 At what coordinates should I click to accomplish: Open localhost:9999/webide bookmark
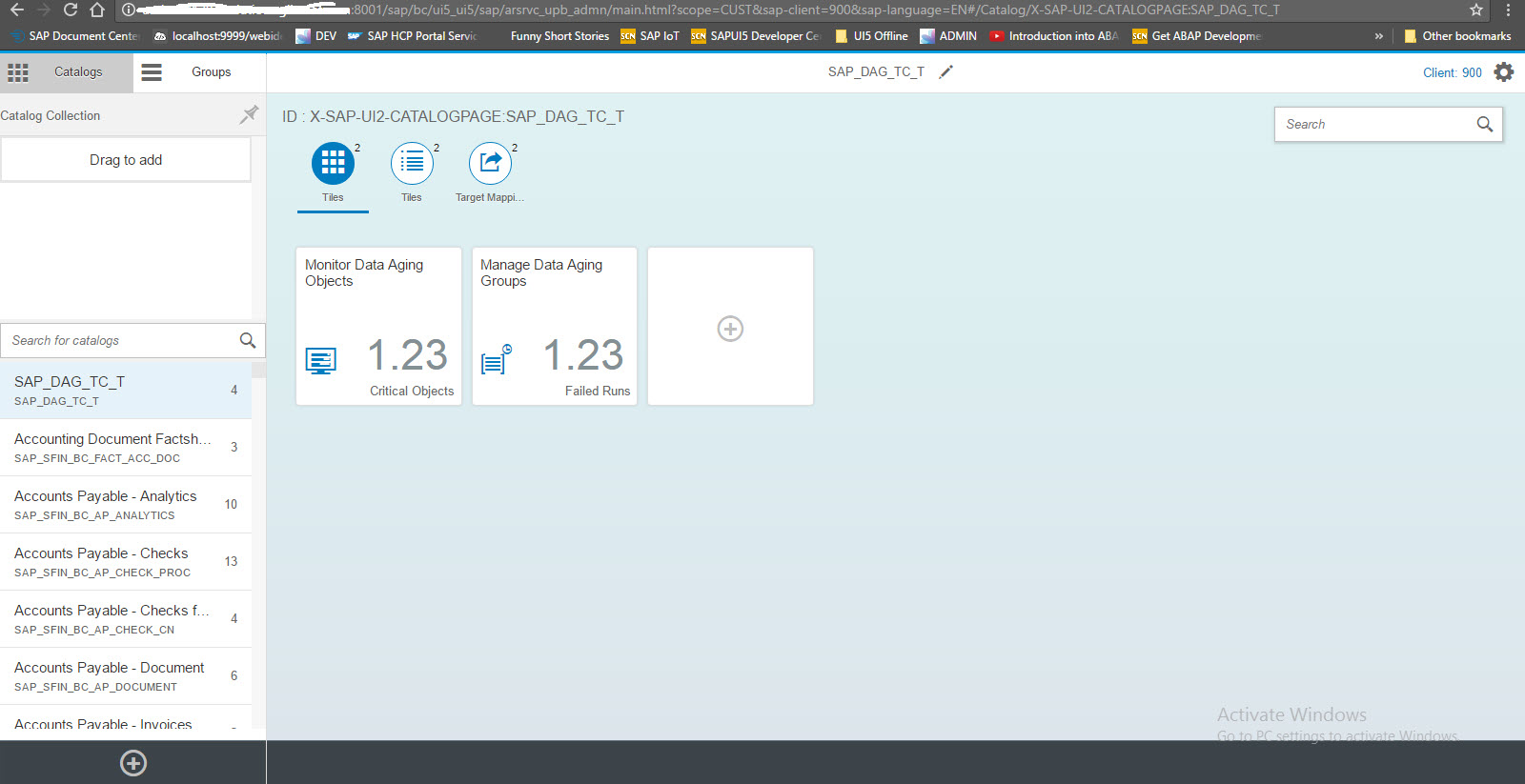coord(217,36)
